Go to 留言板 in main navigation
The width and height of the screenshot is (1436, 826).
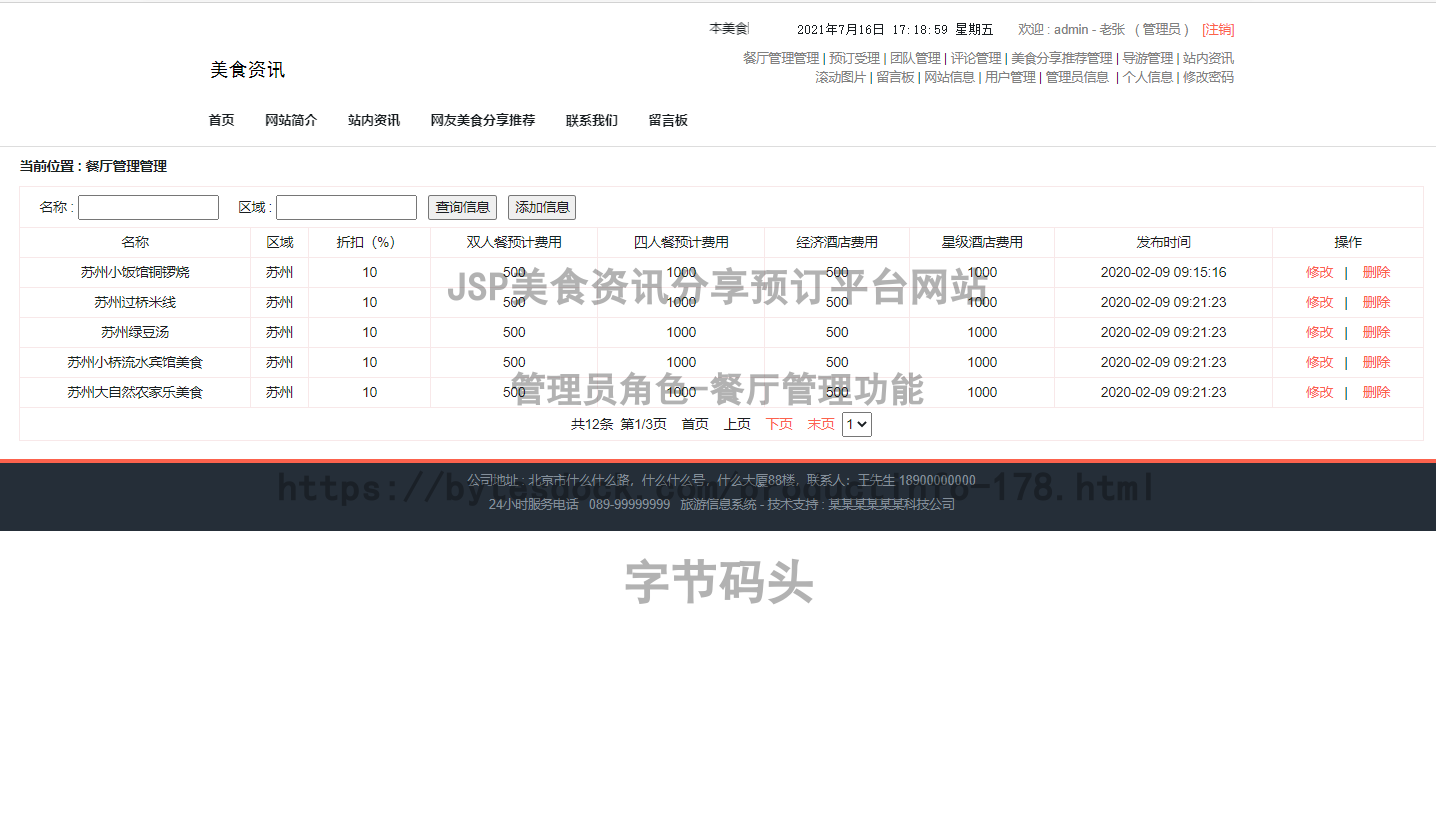coord(668,120)
